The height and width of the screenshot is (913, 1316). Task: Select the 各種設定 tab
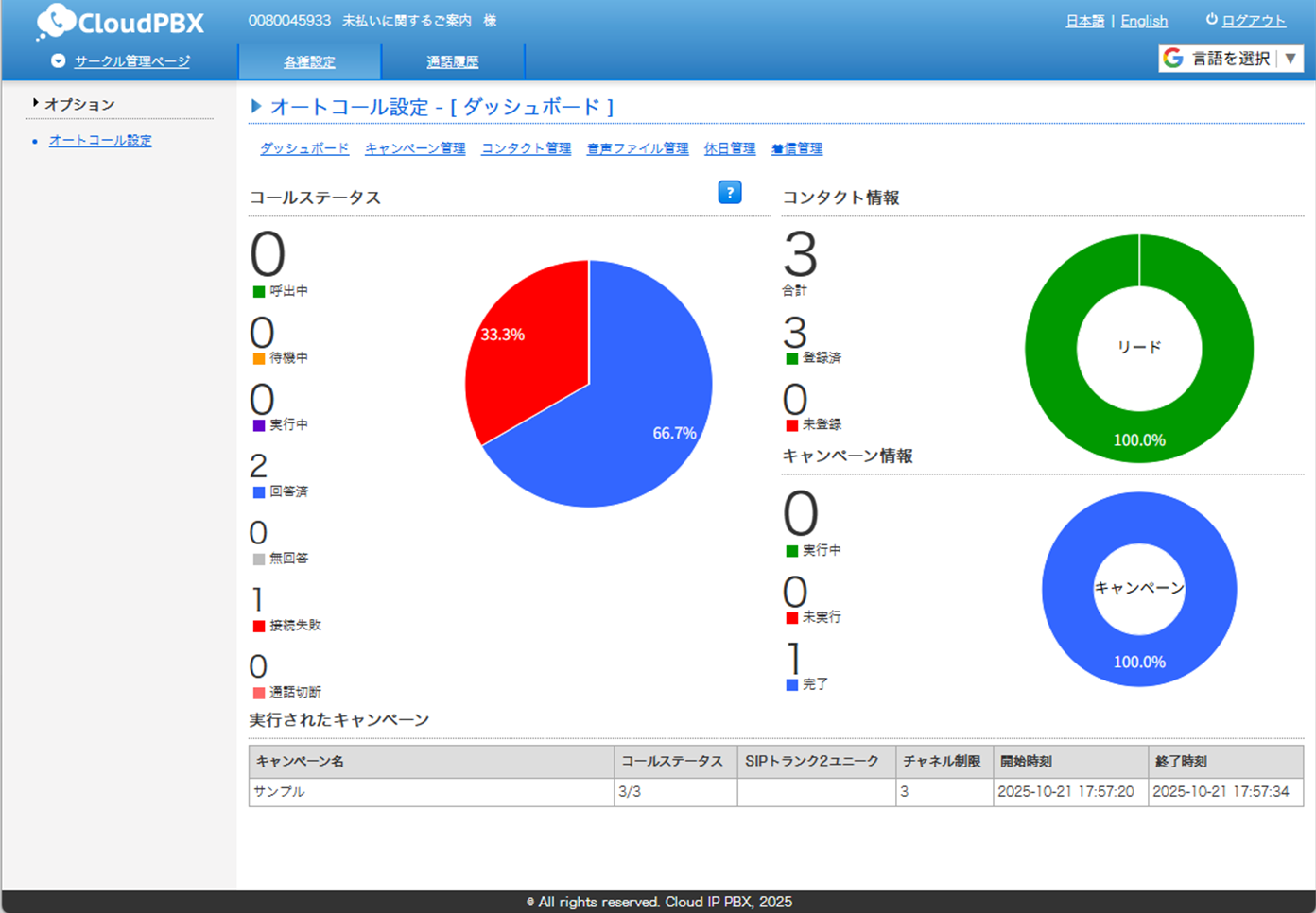(309, 60)
